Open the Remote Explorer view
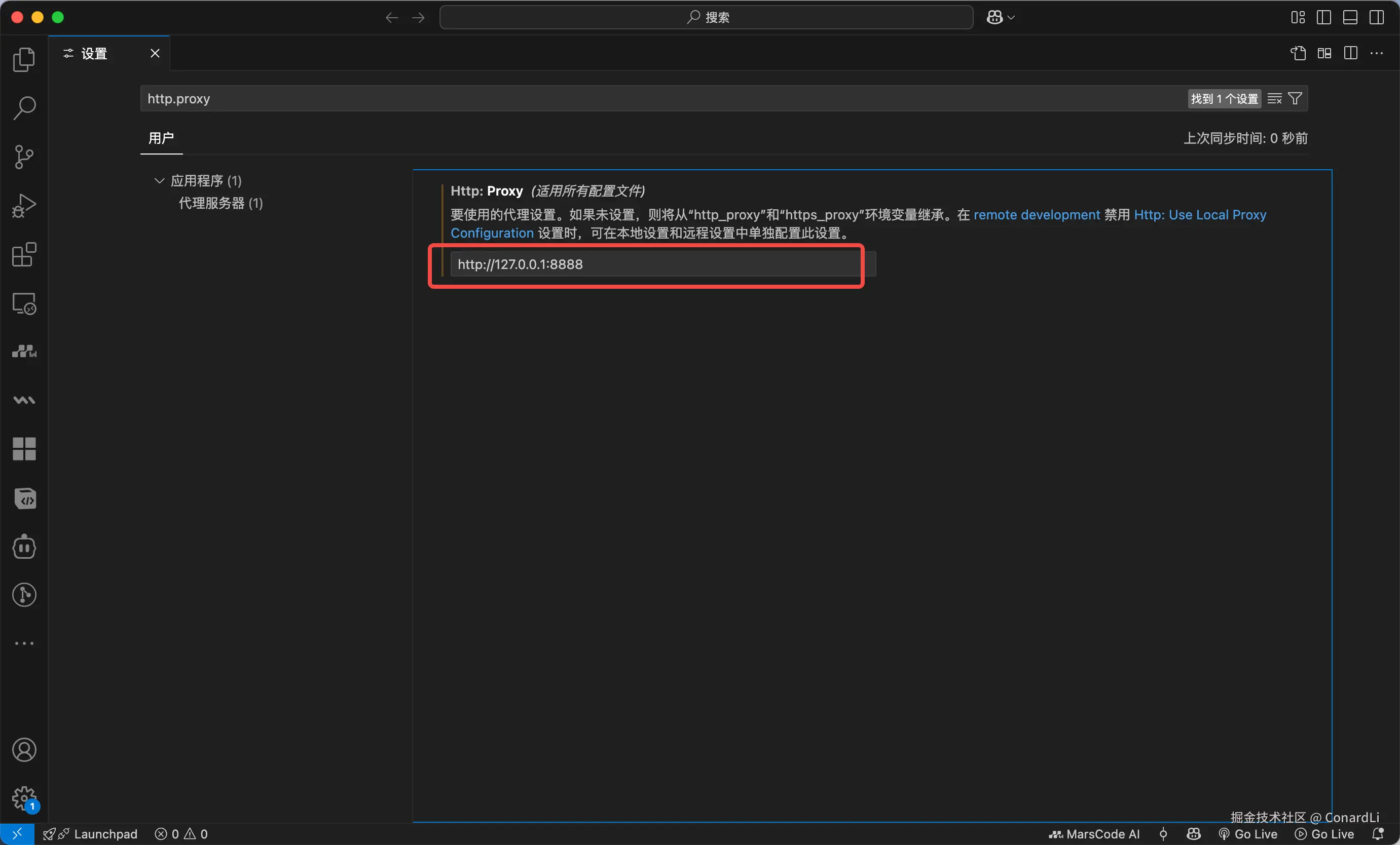The image size is (1400, 845). (x=24, y=304)
